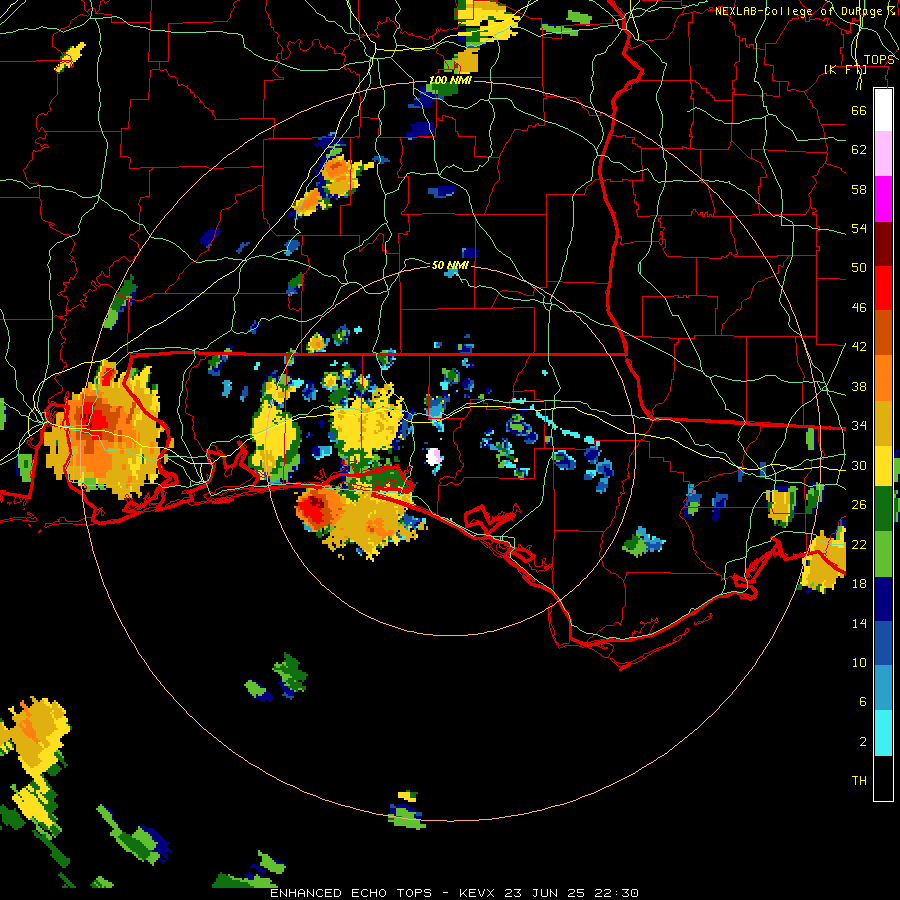Click the K FT units label

click(x=845, y=69)
